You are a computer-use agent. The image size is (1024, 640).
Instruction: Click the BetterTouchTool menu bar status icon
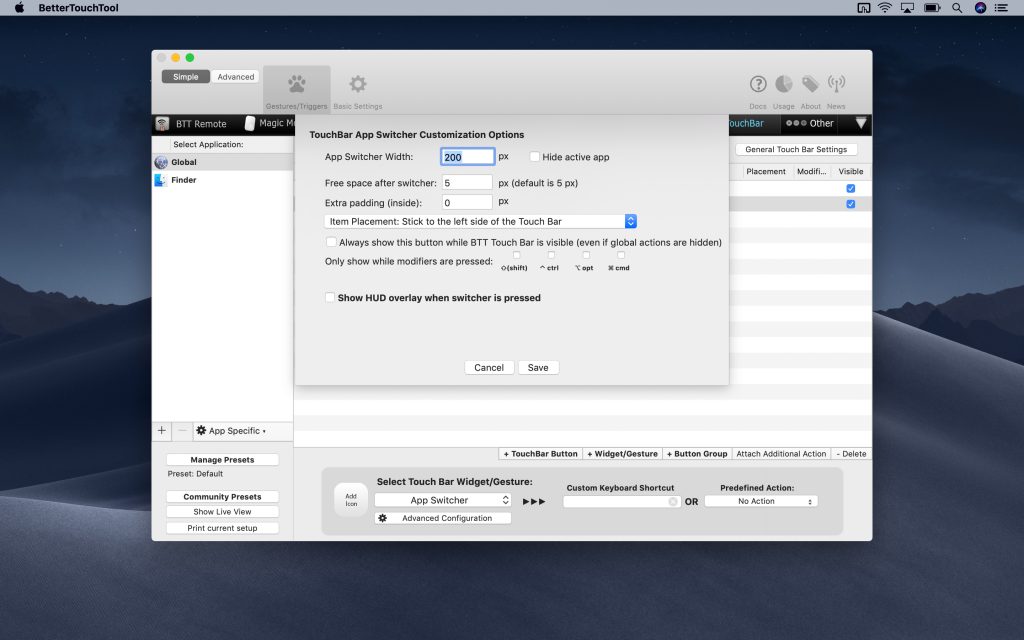[x=863, y=8]
